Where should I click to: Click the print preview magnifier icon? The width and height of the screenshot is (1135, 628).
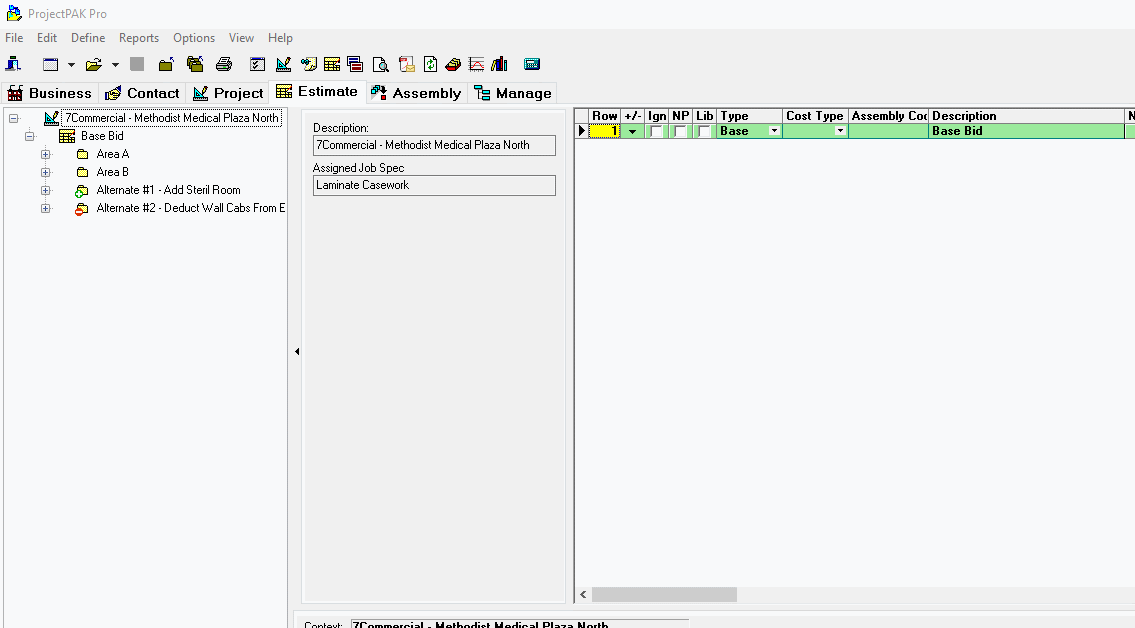(x=380, y=65)
